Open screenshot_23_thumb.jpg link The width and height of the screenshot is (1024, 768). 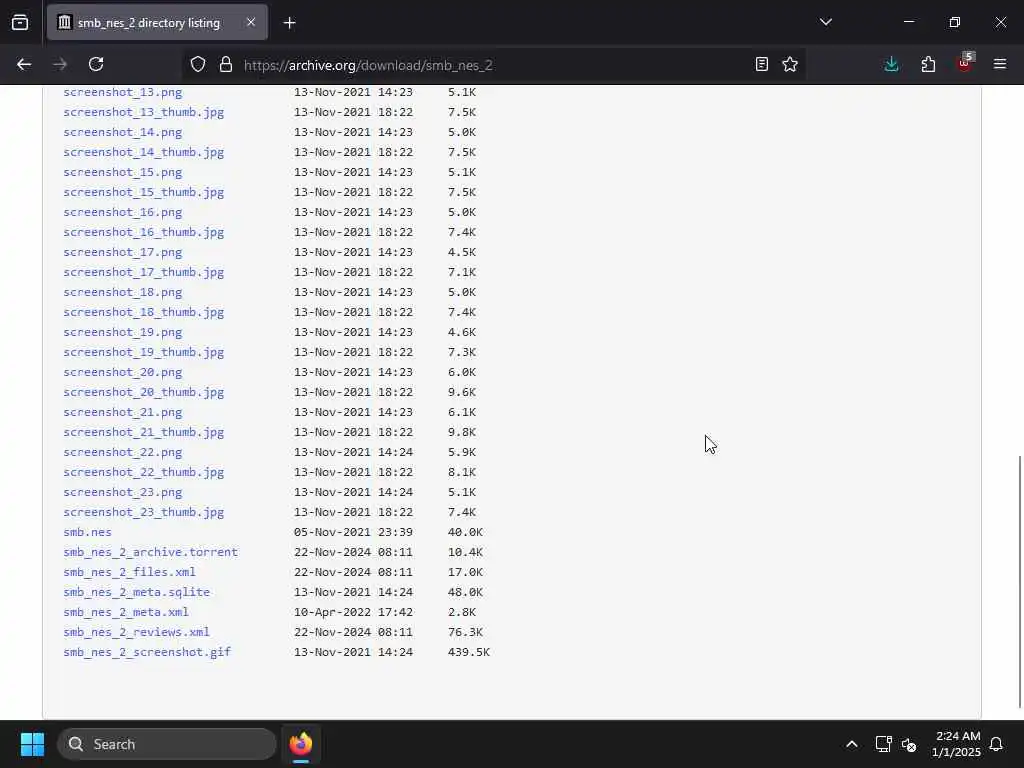click(x=144, y=512)
